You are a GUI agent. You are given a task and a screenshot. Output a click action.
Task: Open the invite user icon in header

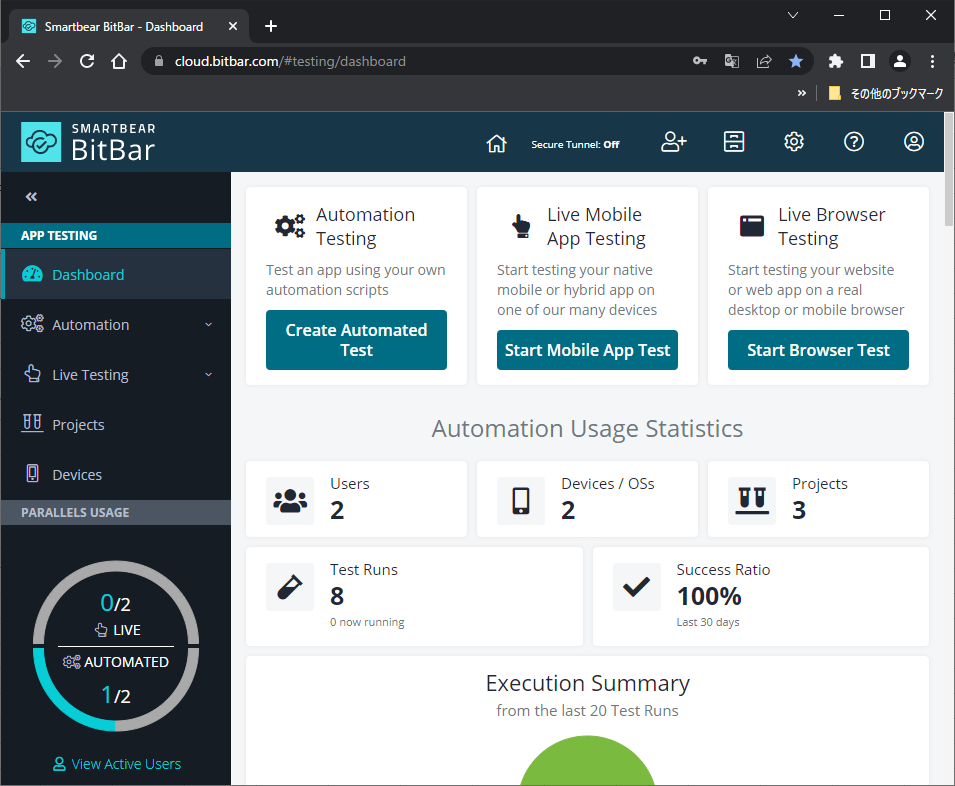coord(674,142)
